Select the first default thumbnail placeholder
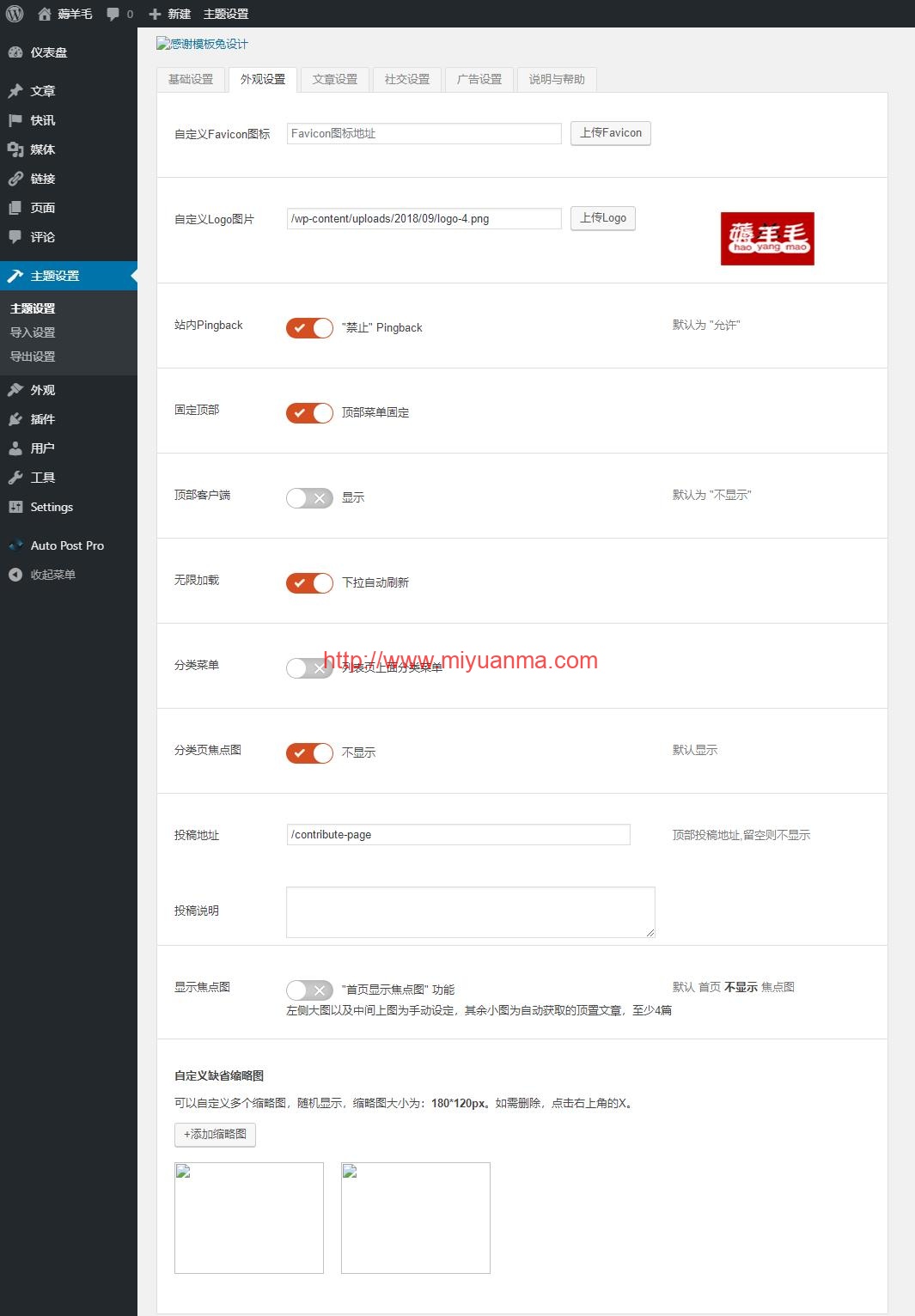The image size is (915, 1316). [249, 1218]
